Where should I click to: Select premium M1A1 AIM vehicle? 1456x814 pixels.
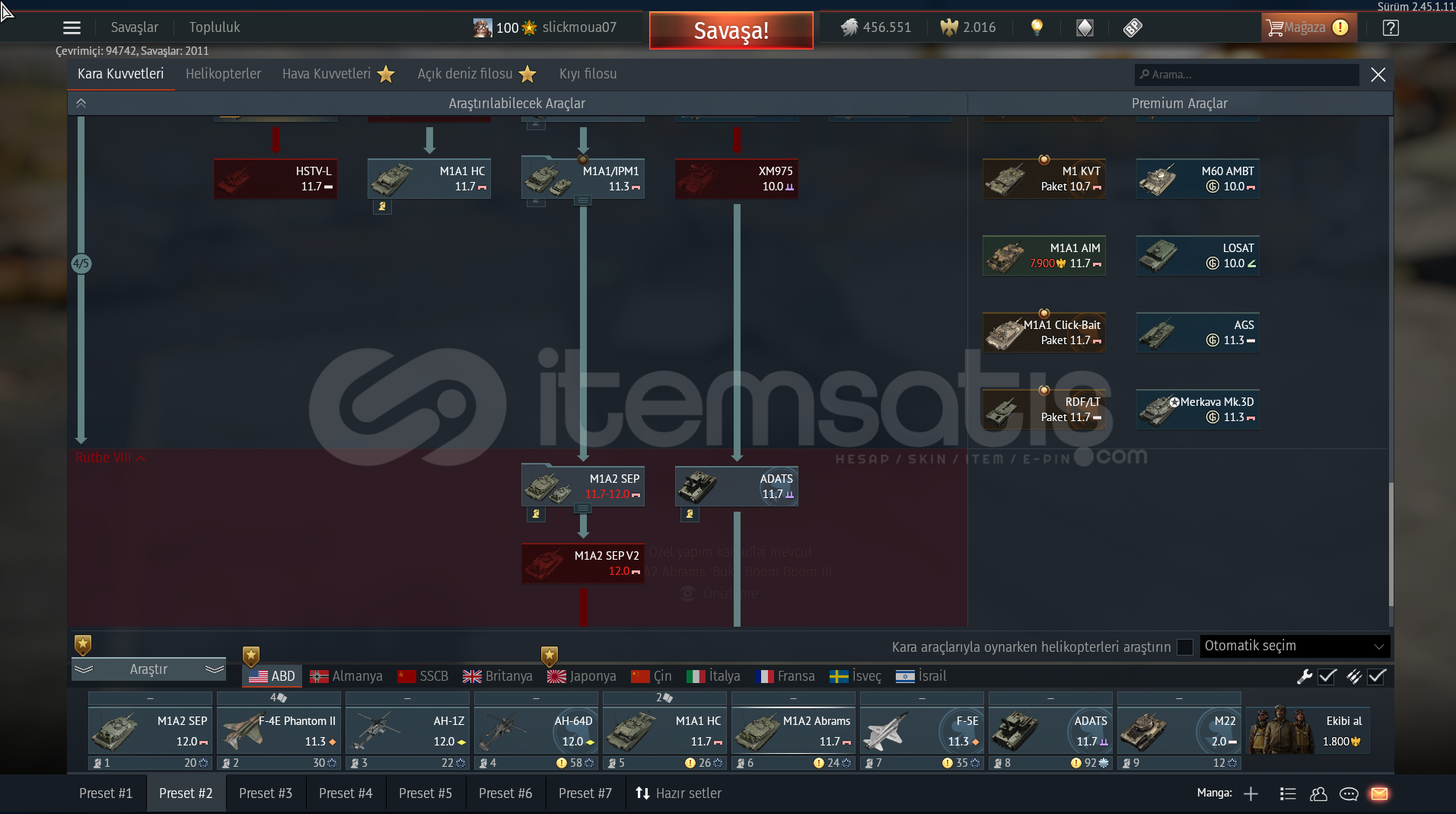pos(1044,256)
